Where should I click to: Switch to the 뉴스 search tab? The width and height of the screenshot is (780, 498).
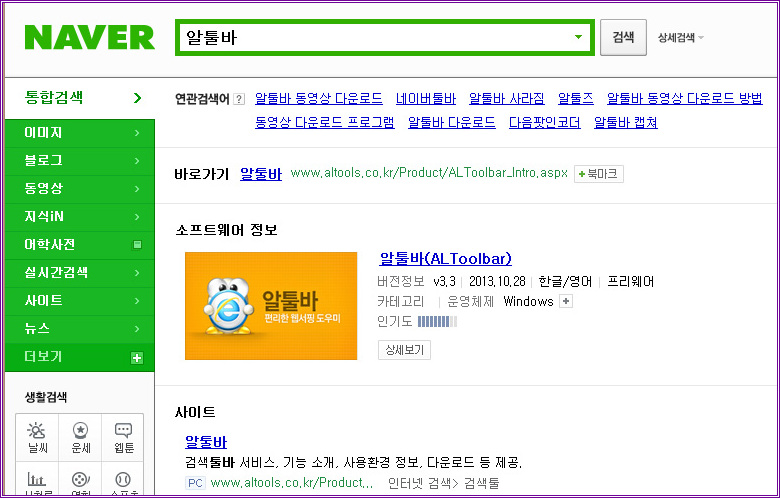(80, 328)
